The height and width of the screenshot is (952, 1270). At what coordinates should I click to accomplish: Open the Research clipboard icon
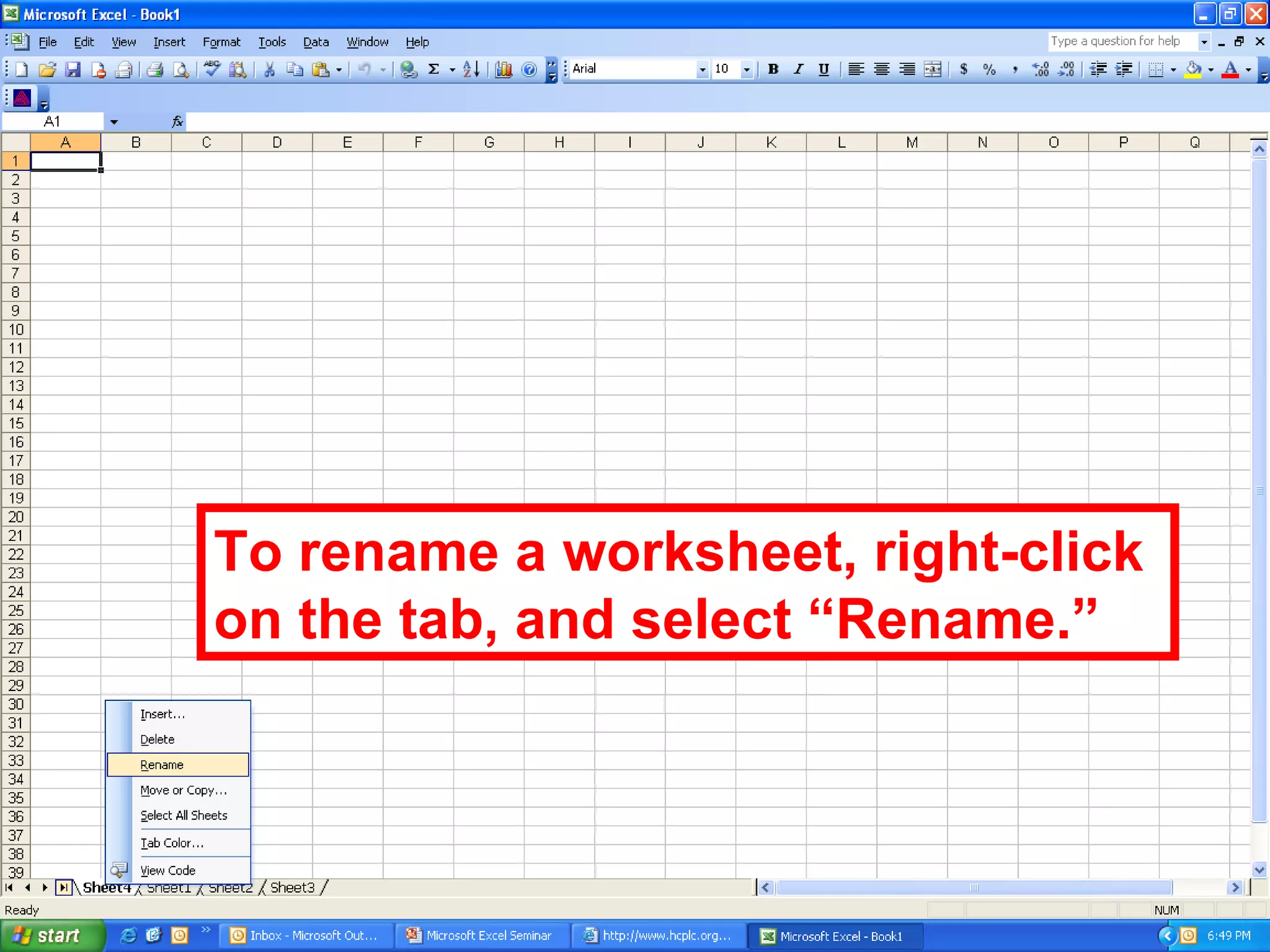(238, 69)
